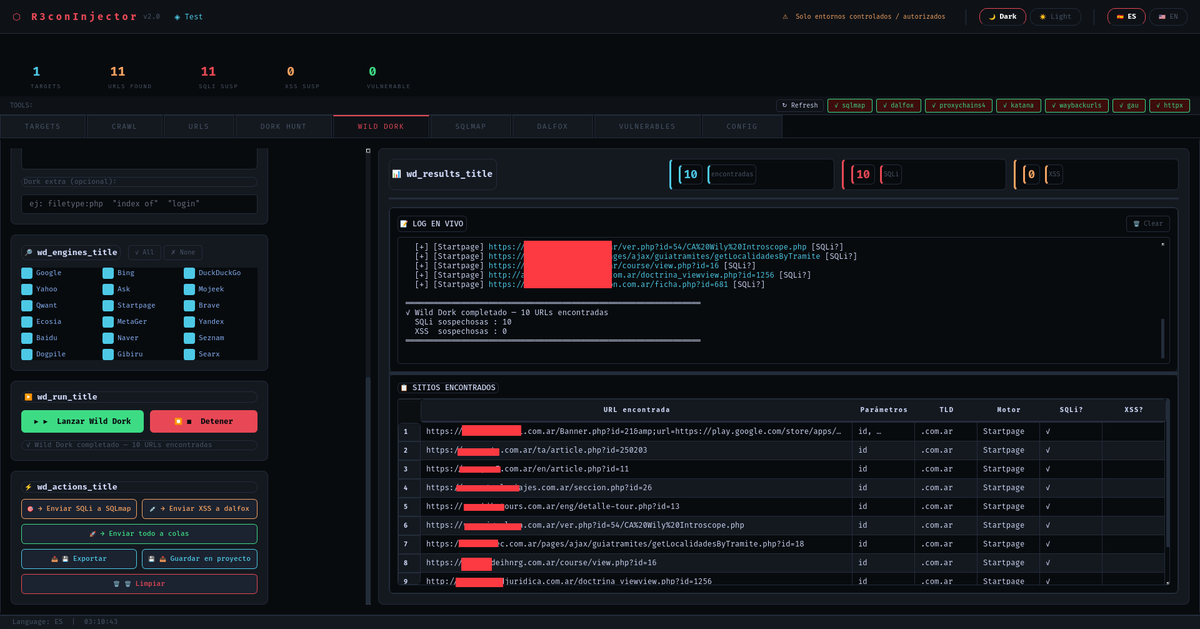Screen dimensions: 1200x629
Task: Select the ES language button
Action: coord(1125,17)
